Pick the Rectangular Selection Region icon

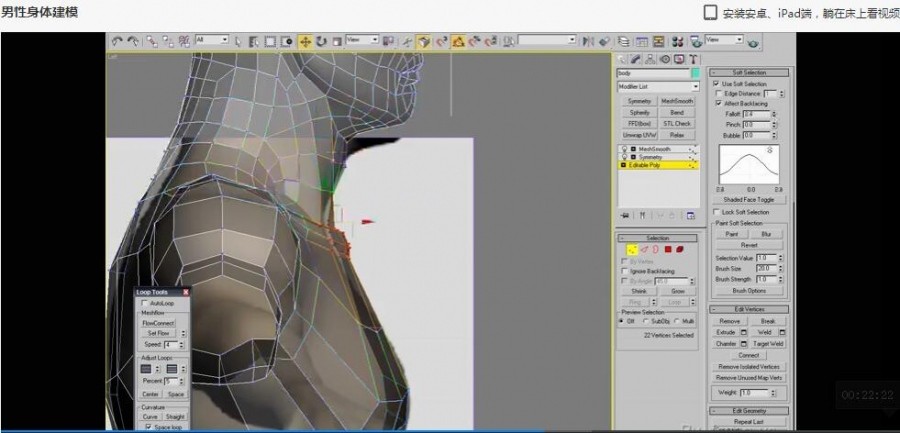270,41
